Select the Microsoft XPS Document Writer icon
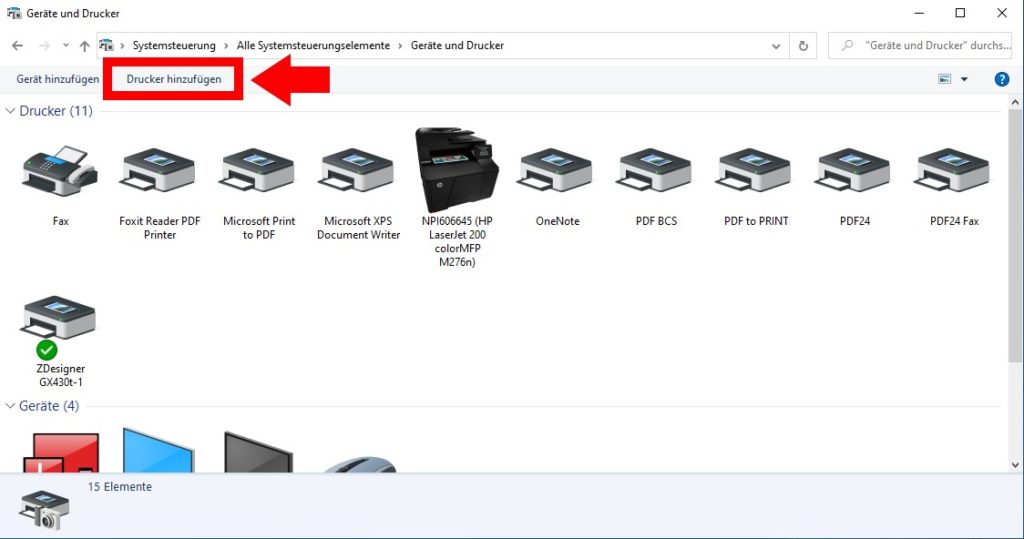Viewport: 1024px width, 539px height. (x=358, y=171)
